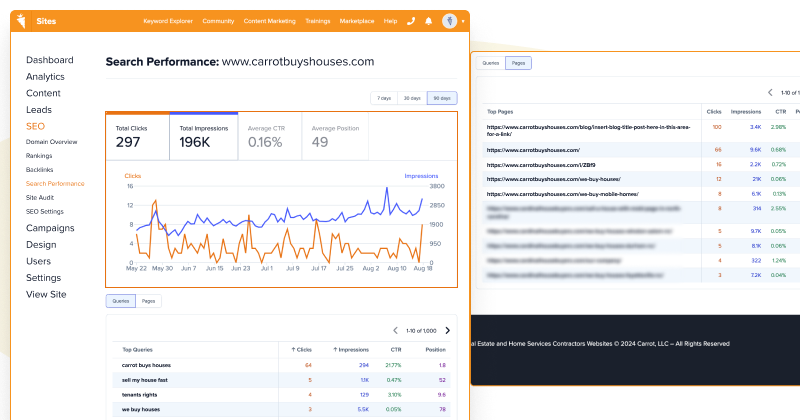Image resolution: width=800 pixels, height=420 pixels.
Task: Click View Site in the sidebar
Action: pos(46,294)
